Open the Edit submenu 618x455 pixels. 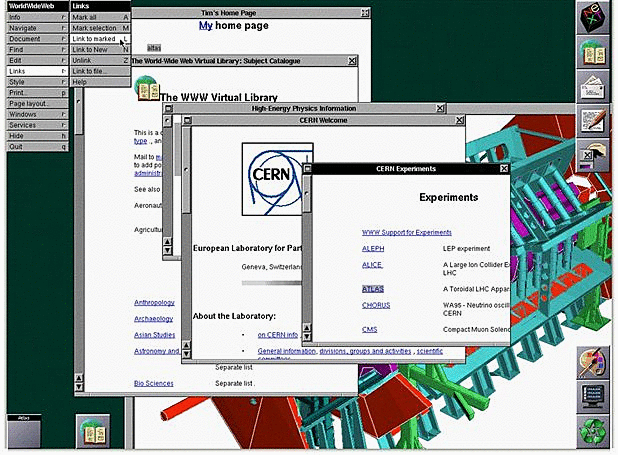pyautogui.click(x=37, y=60)
